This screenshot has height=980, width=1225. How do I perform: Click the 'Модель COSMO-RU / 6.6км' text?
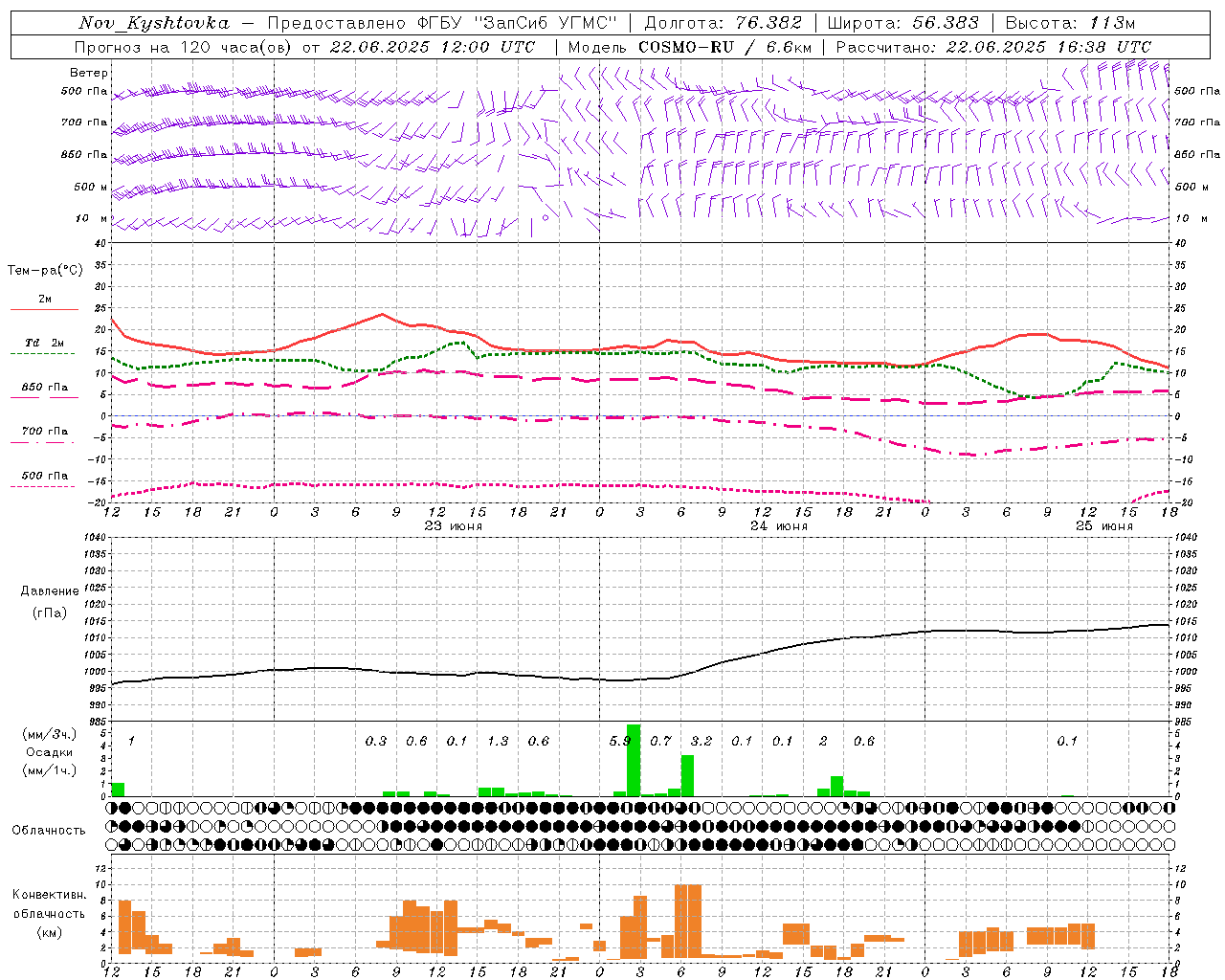[690, 47]
